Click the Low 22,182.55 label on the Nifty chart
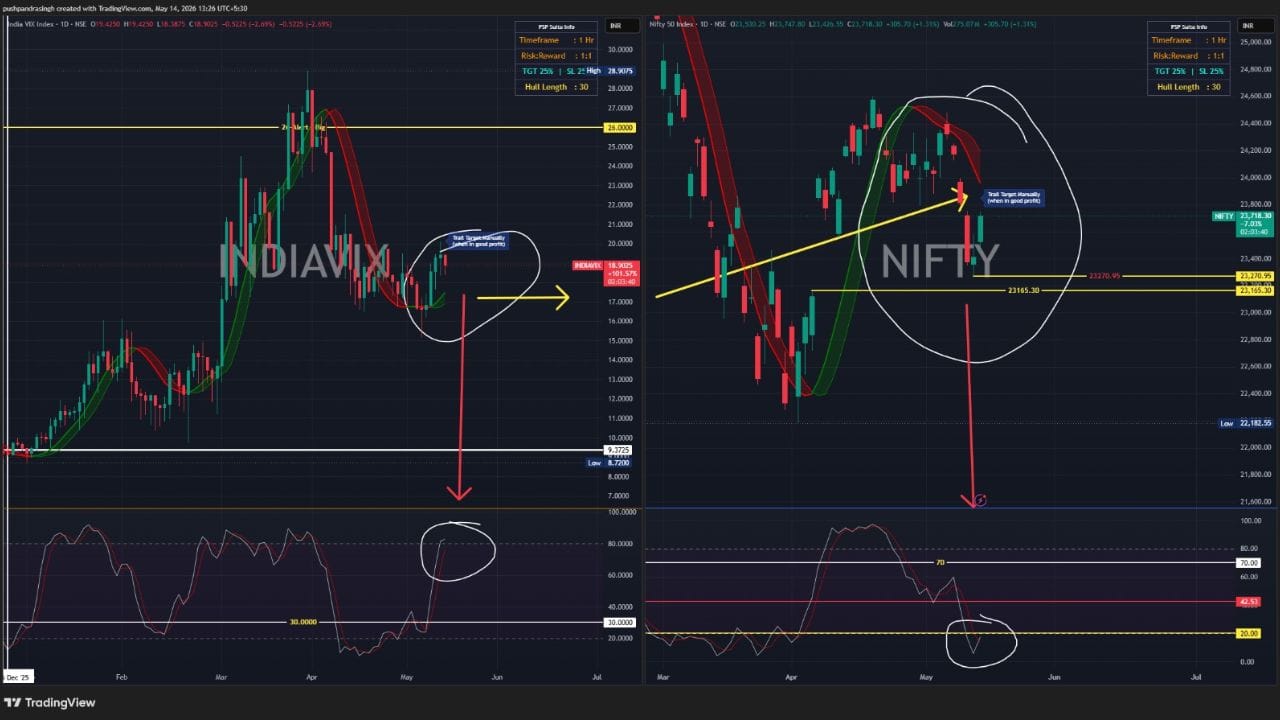Image resolution: width=1280 pixels, height=720 pixels. click(x=1246, y=423)
